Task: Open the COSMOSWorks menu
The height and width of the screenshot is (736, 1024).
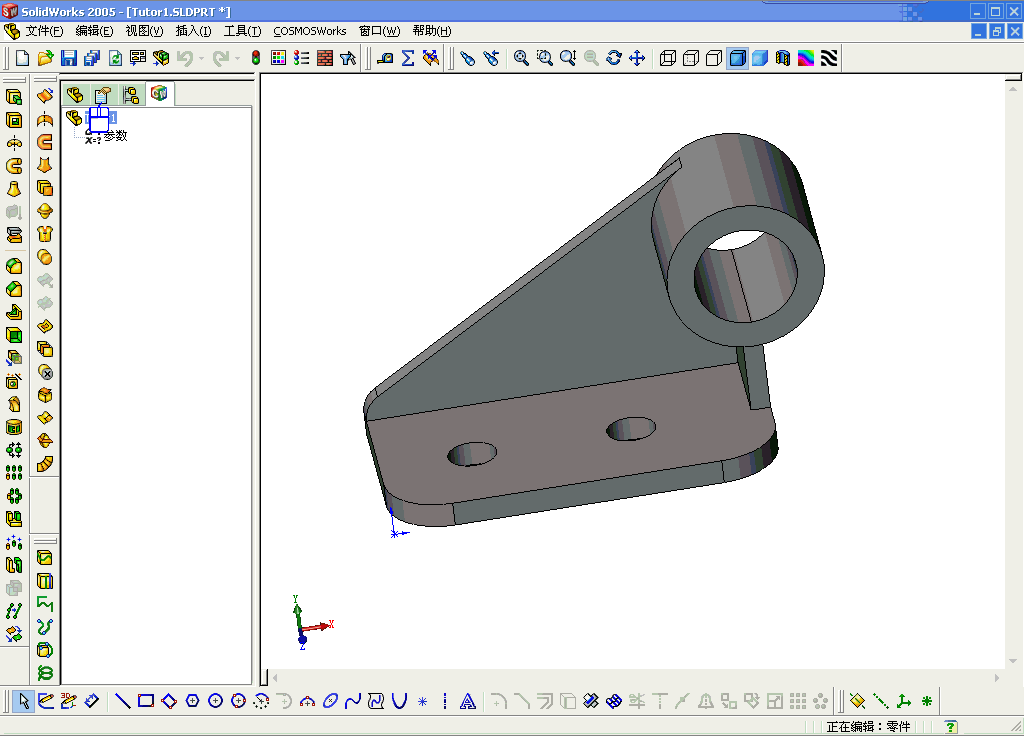Action: pyautogui.click(x=310, y=31)
